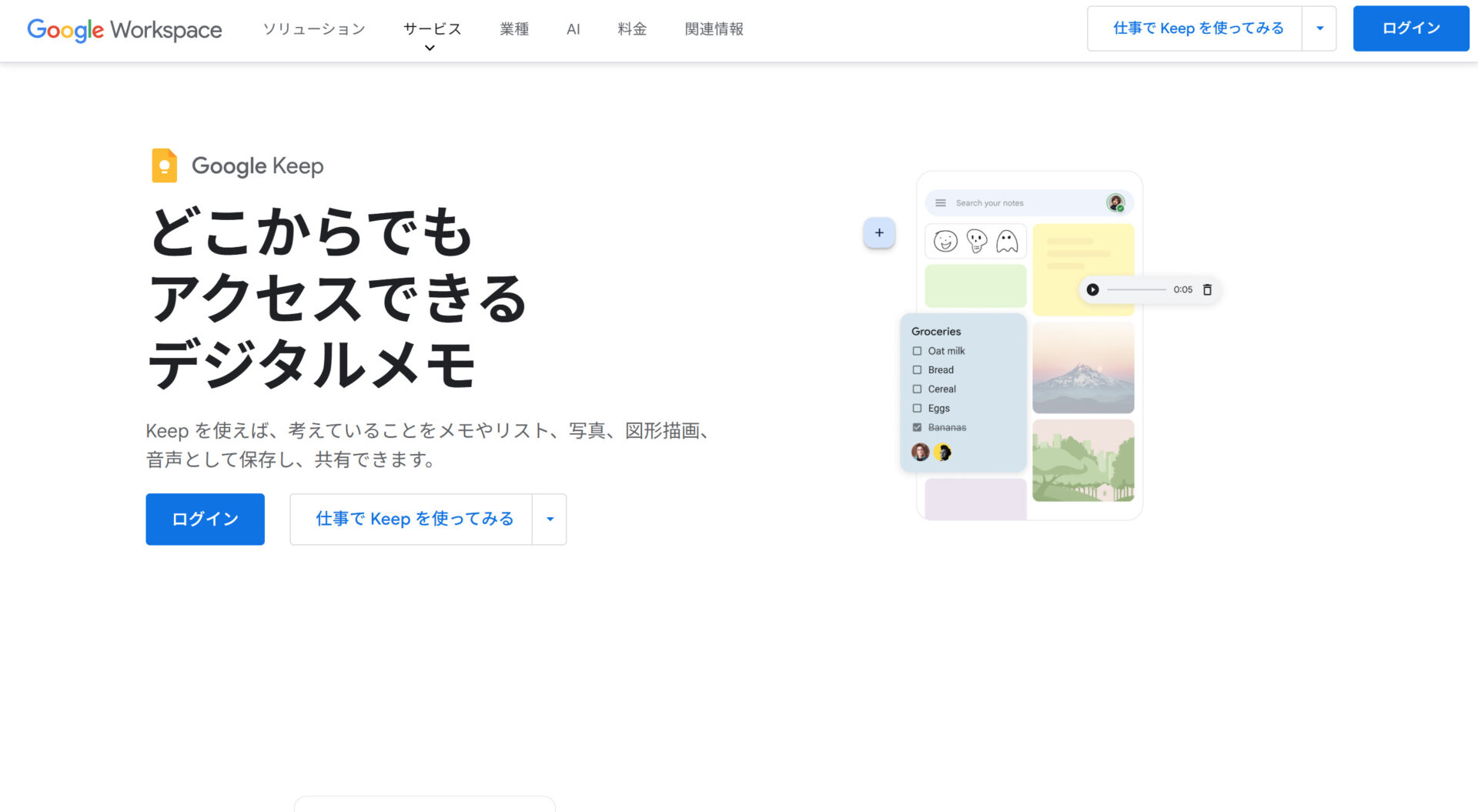The height and width of the screenshot is (812, 1478).
Task: Click the Google Keep lightbulb logo icon
Action: click(x=162, y=165)
